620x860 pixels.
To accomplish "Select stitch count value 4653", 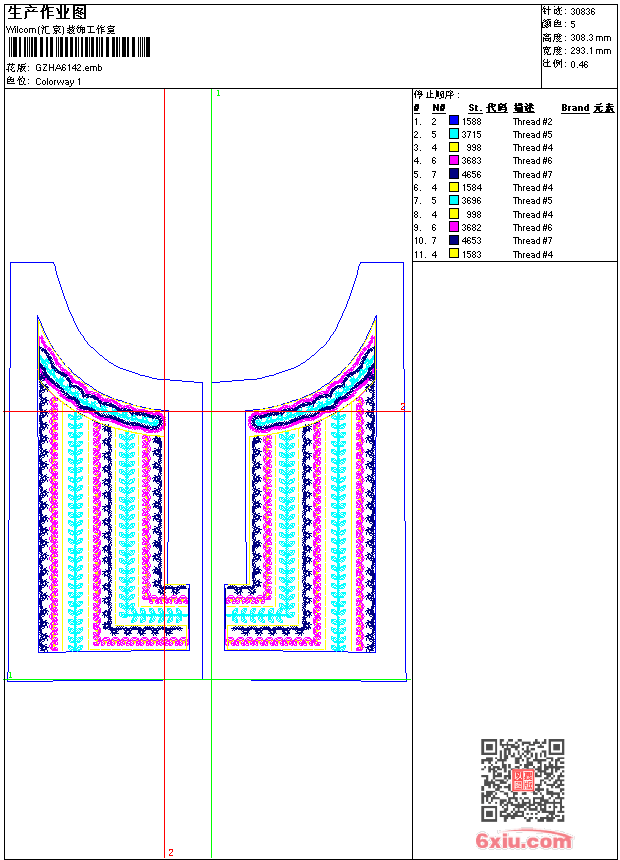I will pos(471,241).
